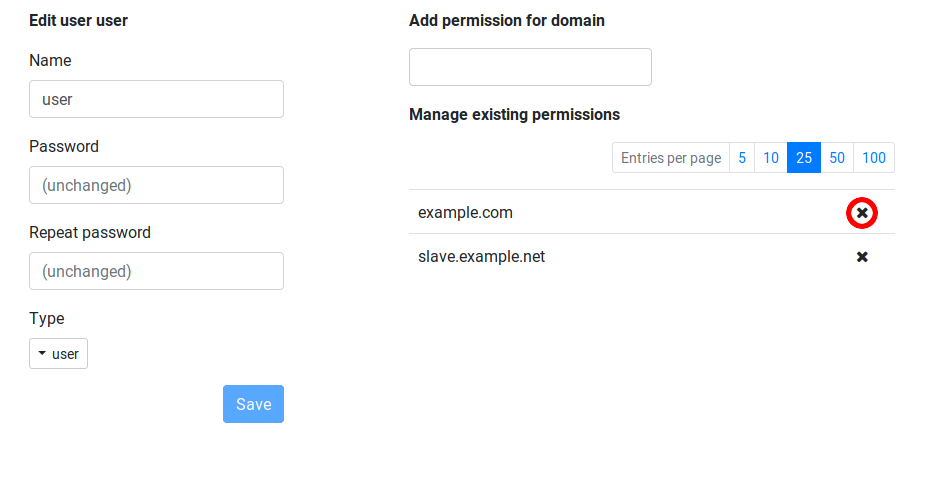The image size is (934, 502).
Task: Select the Repeat password input field
Action: (156, 271)
